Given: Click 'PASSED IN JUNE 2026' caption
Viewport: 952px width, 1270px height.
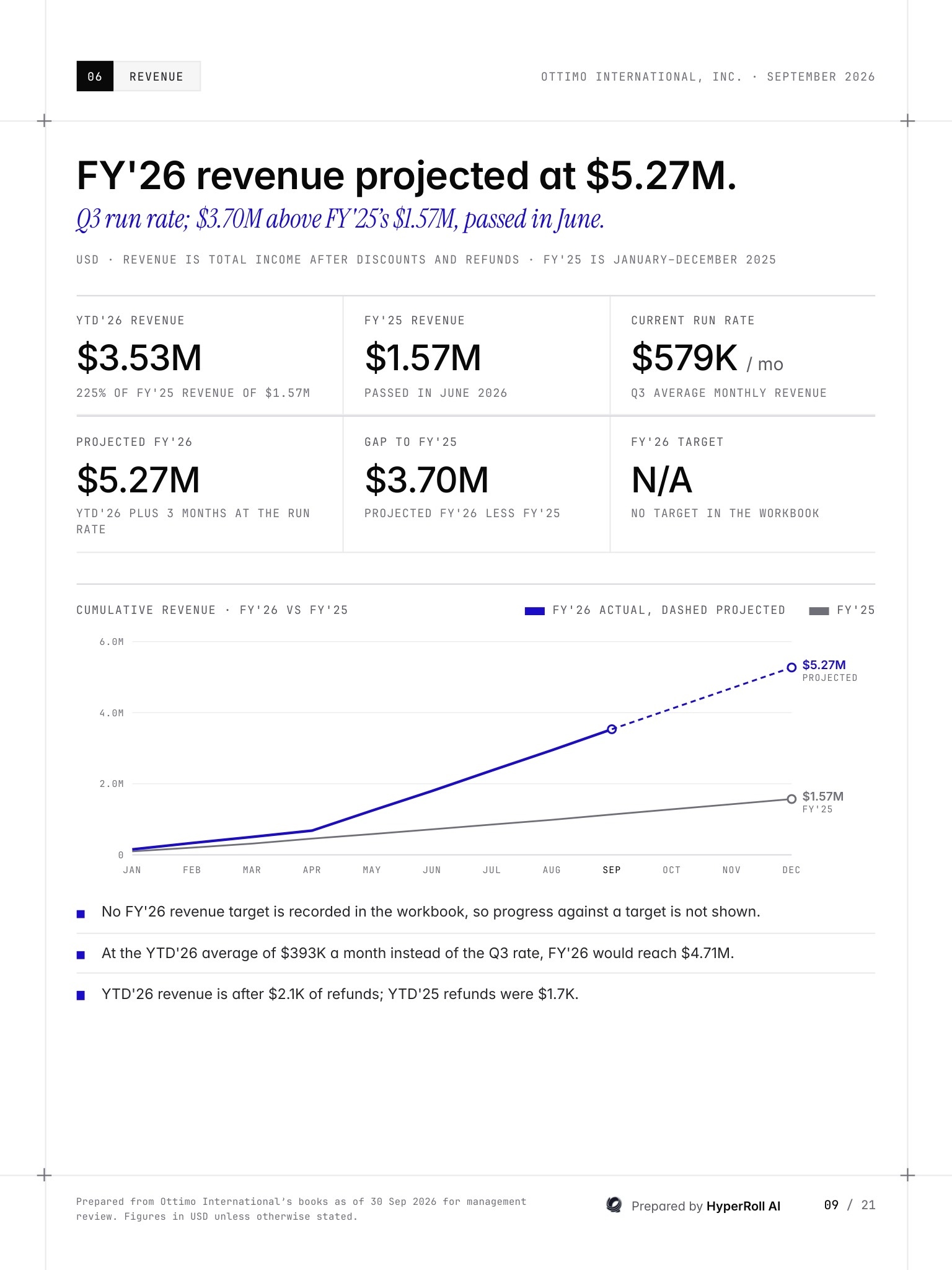Looking at the screenshot, I should point(436,393).
